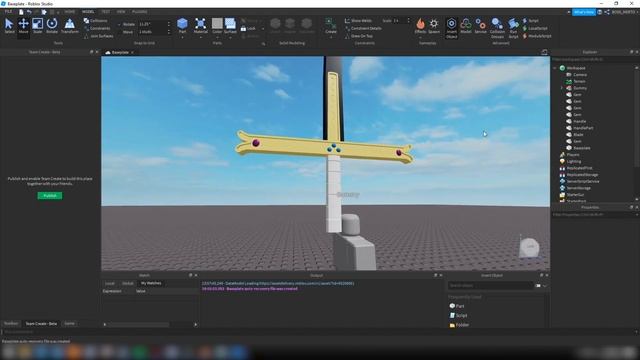Switch to the Rotate tool
This screenshot has height=360, width=640.
tap(52, 26)
